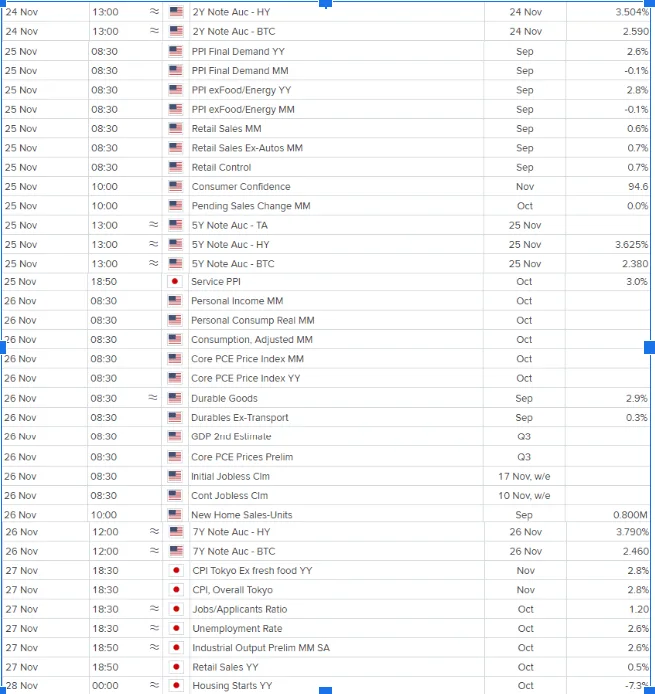Click the 3.625% value for 5Y Note Auc - HY
The image size is (655, 694).
pos(631,245)
